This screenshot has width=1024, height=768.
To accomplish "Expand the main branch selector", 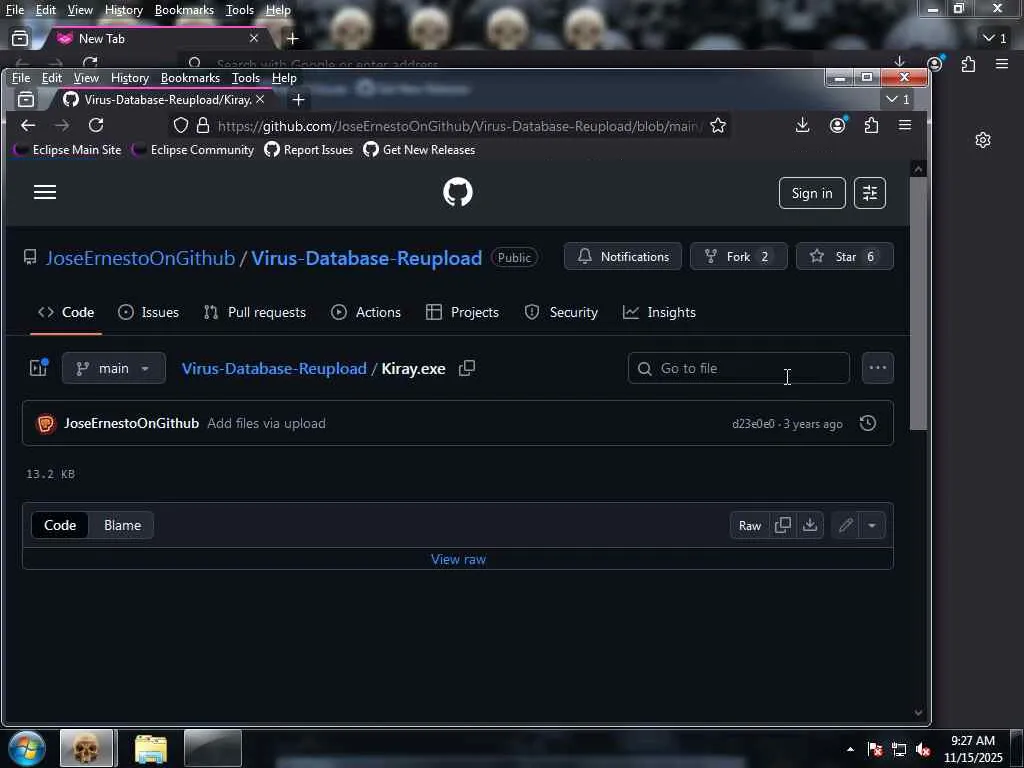I will [x=114, y=368].
